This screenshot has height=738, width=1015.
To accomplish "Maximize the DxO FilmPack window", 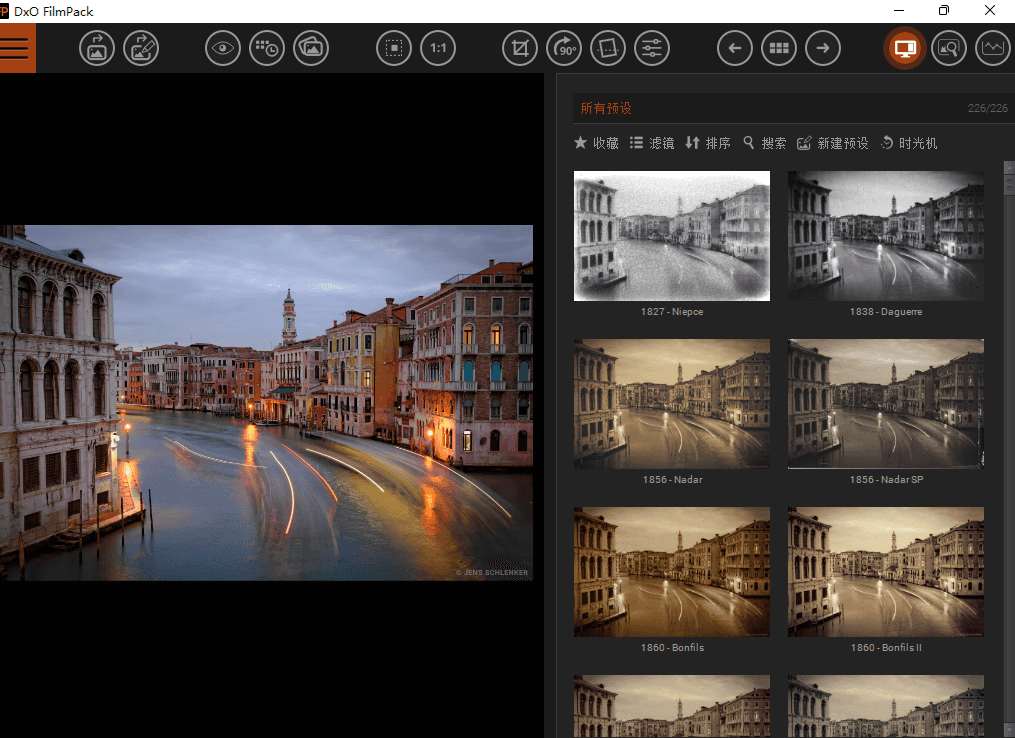I will click(944, 10).
